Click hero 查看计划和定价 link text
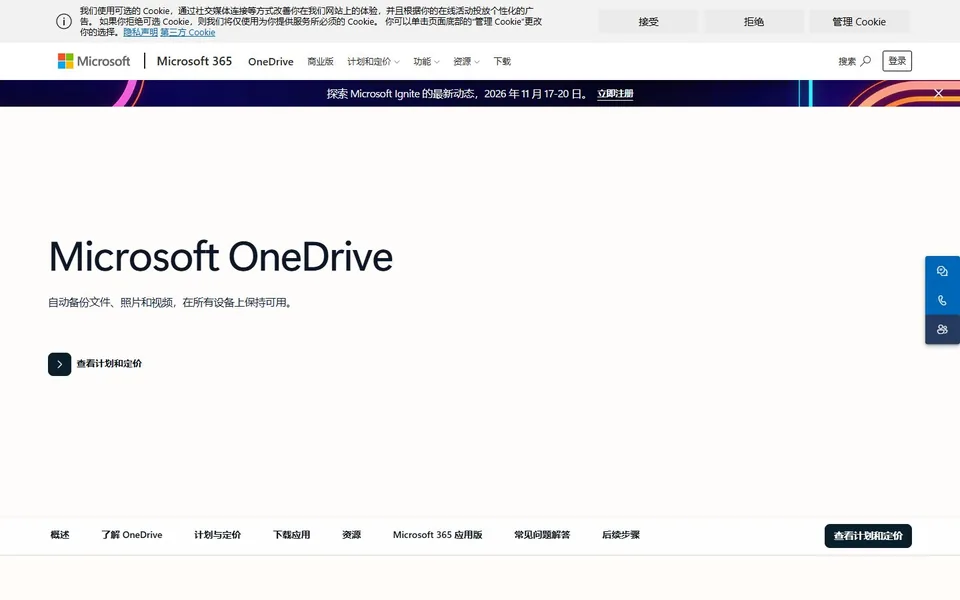The image size is (960, 600). point(109,364)
